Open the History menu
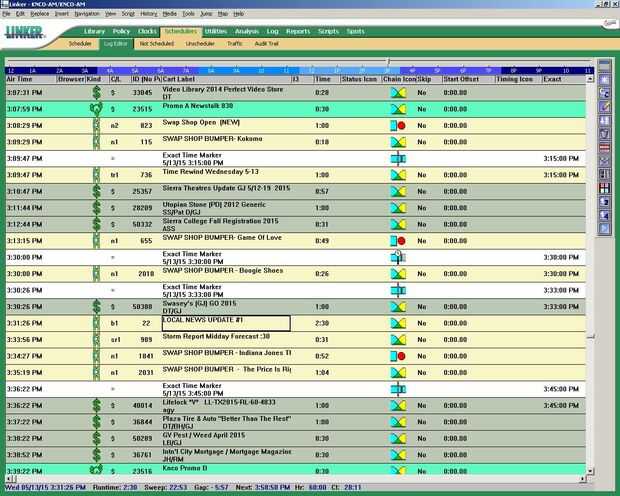 [x=149, y=14]
